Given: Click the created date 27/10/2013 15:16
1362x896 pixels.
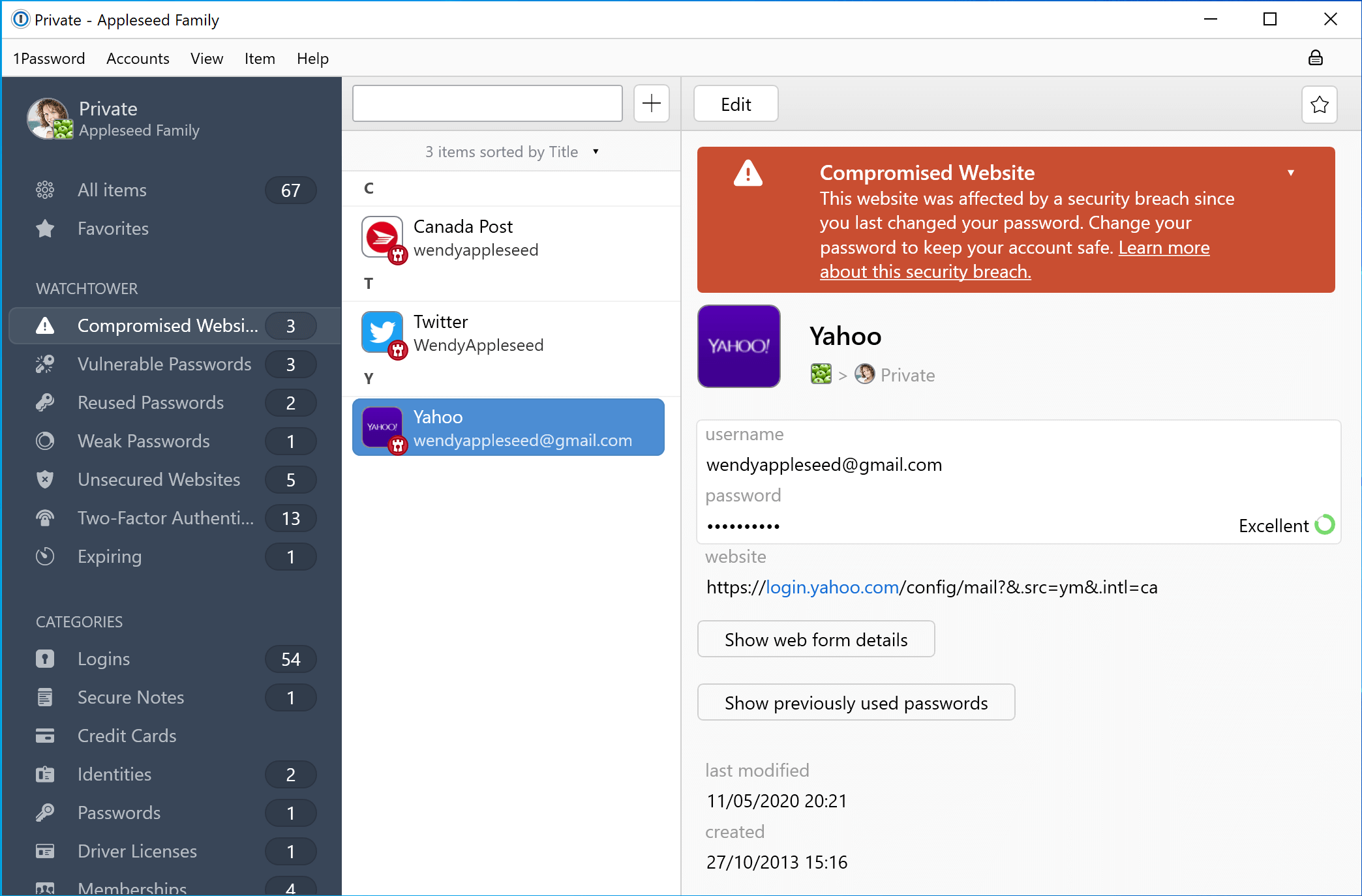Looking at the screenshot, I should 776,862.
